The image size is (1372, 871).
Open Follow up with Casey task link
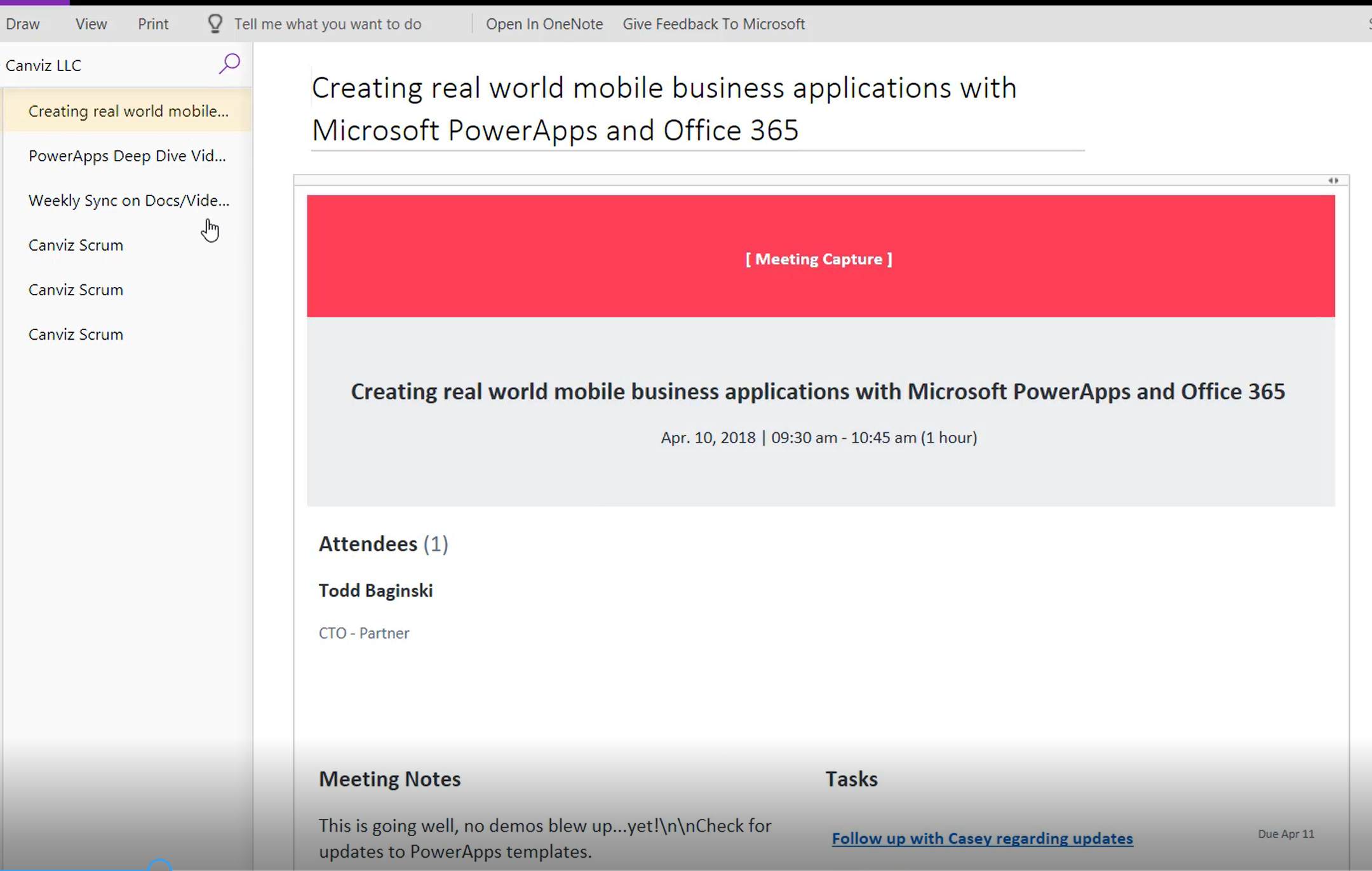coord(982,839)
